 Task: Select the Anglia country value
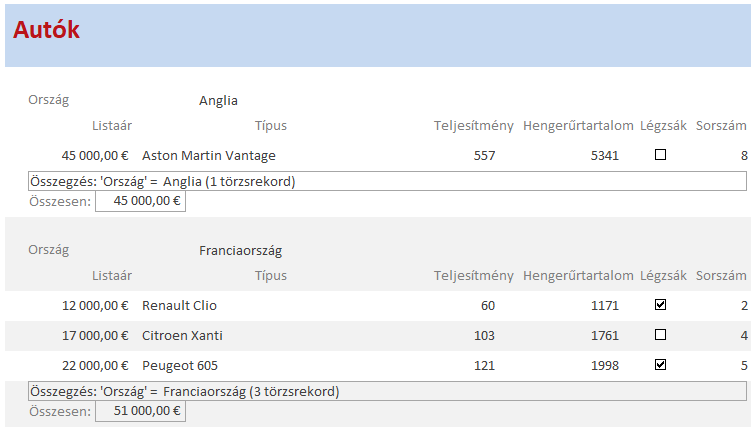coord(218,100)
